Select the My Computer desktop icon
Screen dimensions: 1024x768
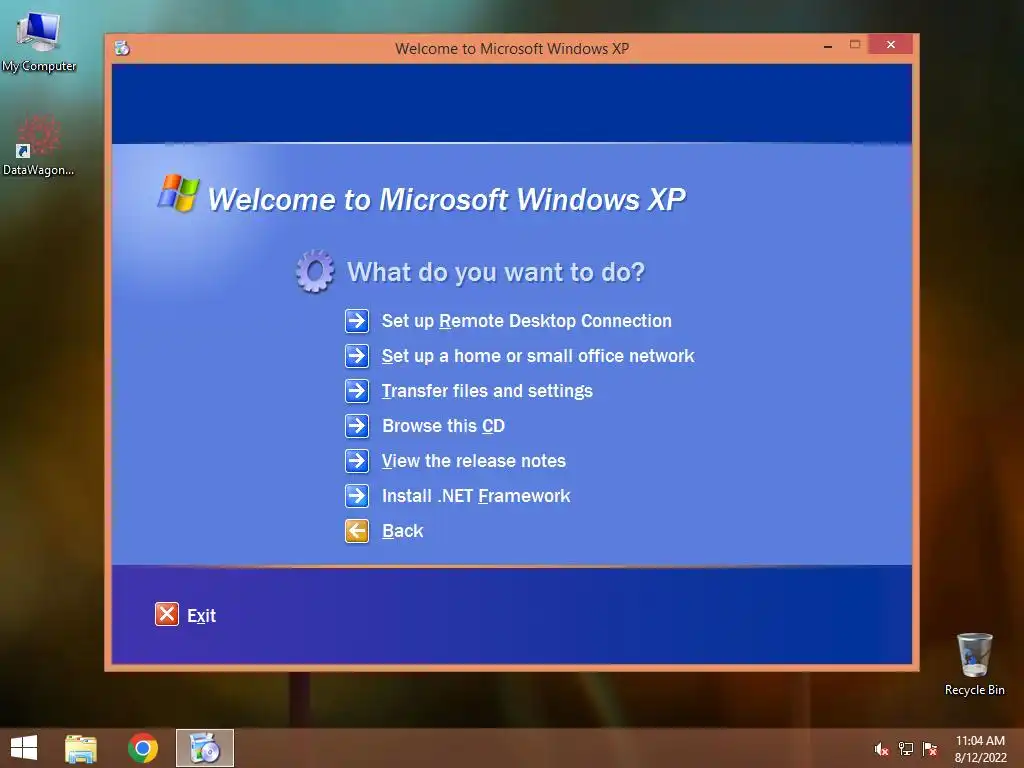tap(39, 42)
